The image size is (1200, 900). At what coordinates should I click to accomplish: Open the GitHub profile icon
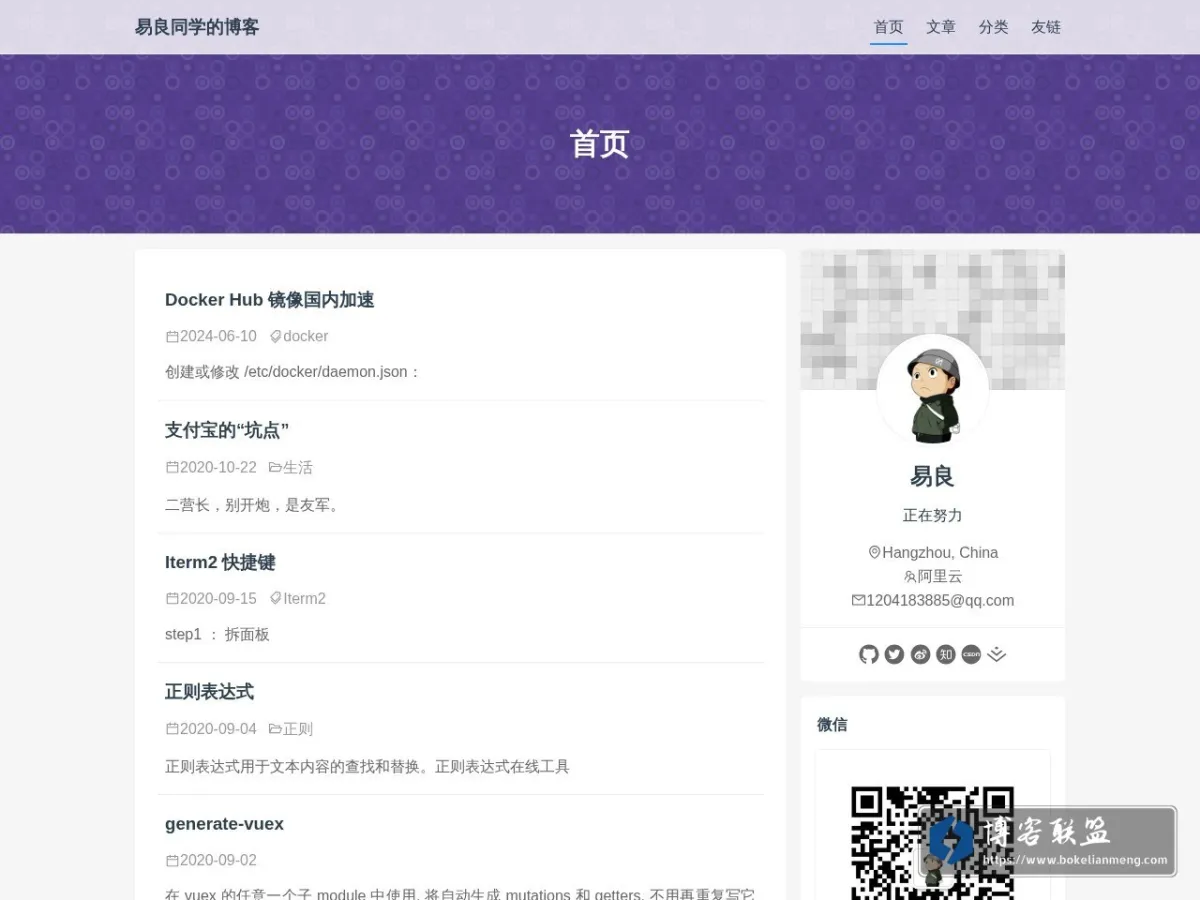click(869, 654)
